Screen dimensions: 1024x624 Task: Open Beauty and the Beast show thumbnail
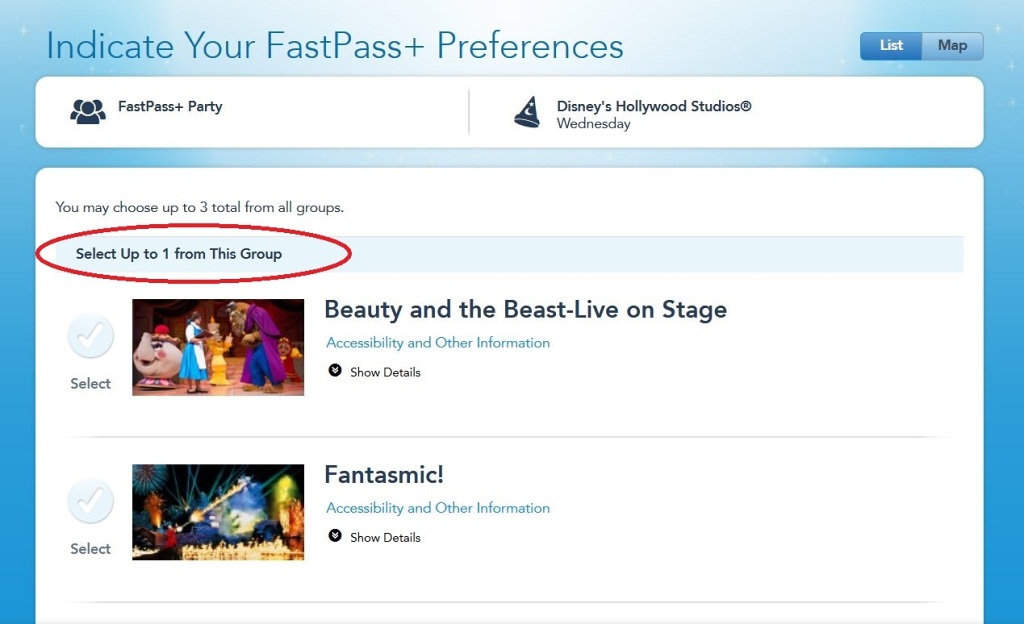click(218, 347)
